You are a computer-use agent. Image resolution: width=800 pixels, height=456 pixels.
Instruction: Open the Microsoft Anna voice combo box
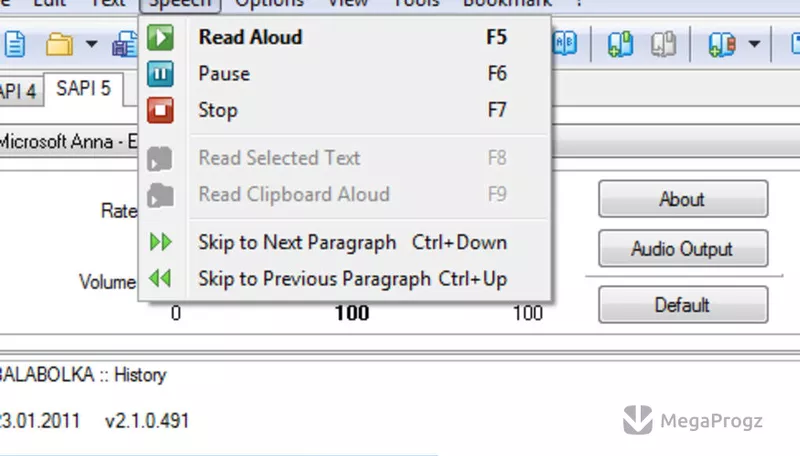(x=69, y=141)
